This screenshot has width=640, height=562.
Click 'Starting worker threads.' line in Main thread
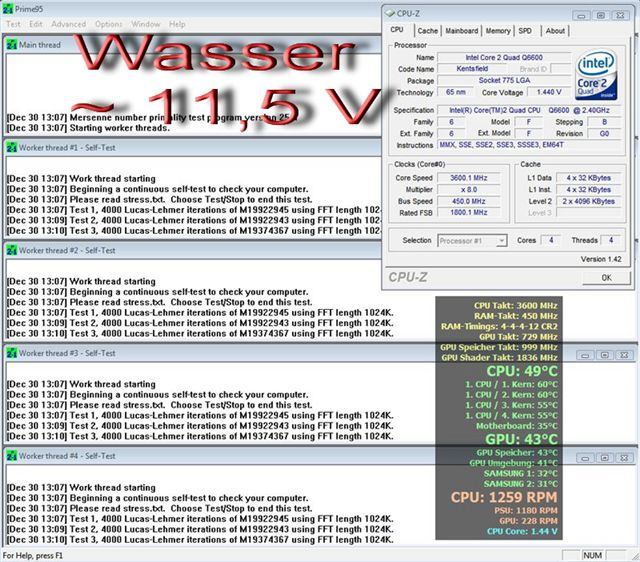tap(119, 128)
